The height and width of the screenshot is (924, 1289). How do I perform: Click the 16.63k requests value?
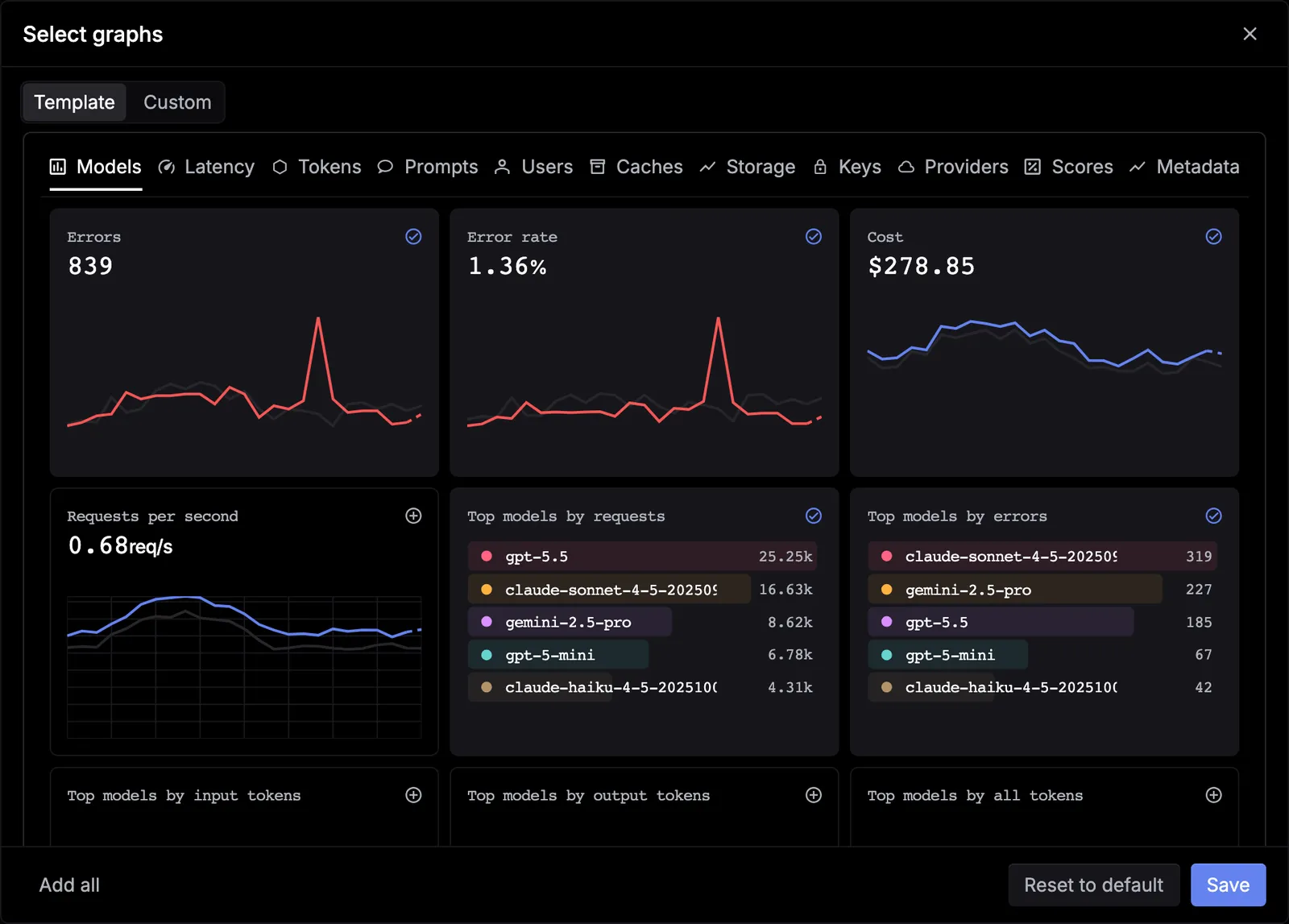[x=785, y=590]
